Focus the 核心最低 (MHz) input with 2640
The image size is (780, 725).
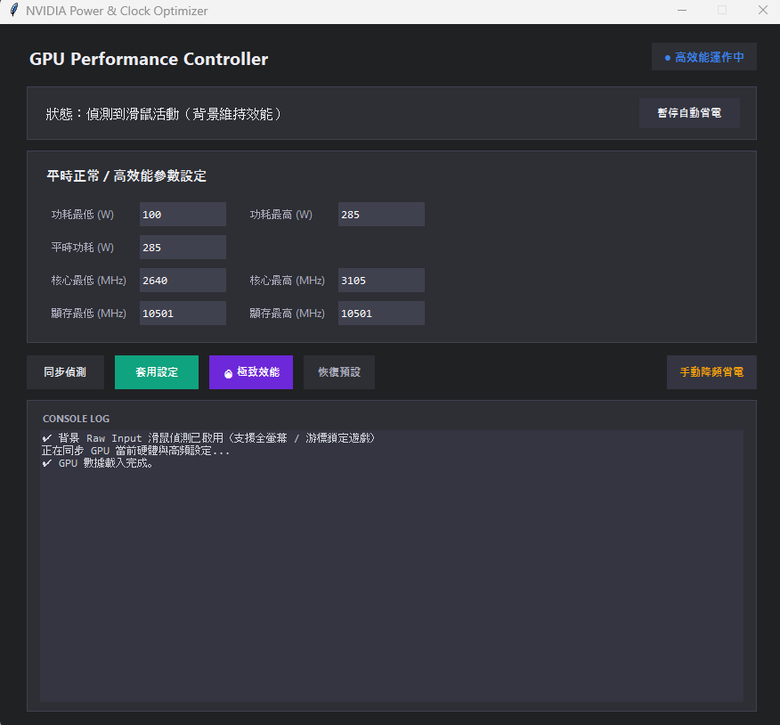[183, 280]
